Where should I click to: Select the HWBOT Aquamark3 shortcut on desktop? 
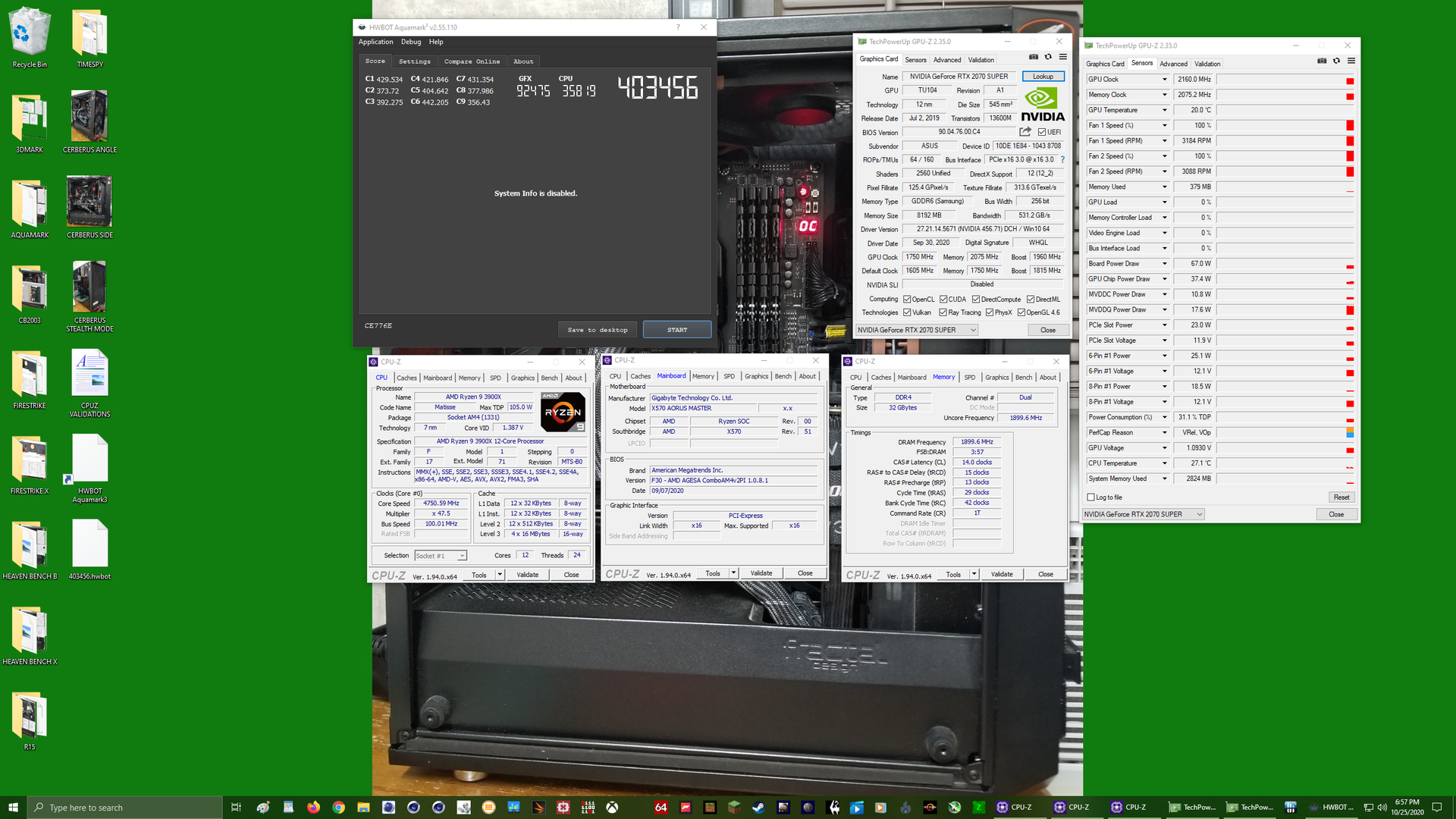[89, 468]
